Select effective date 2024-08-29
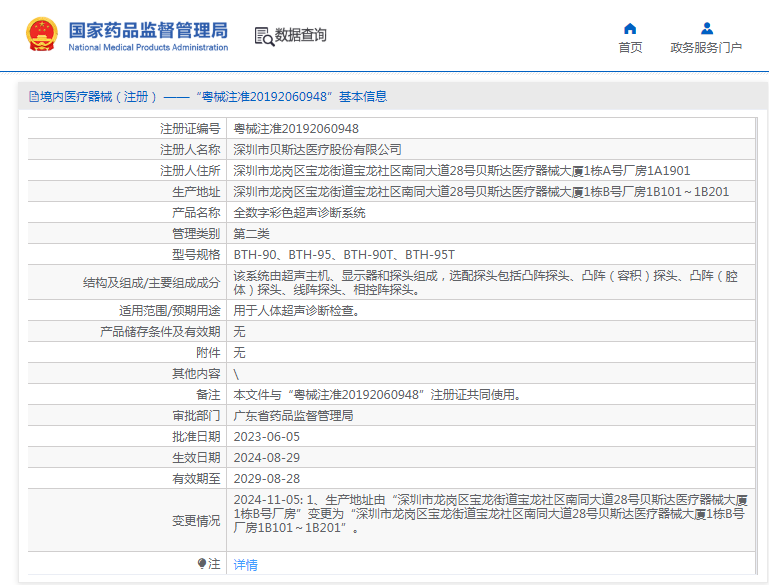 pos(266,458)
